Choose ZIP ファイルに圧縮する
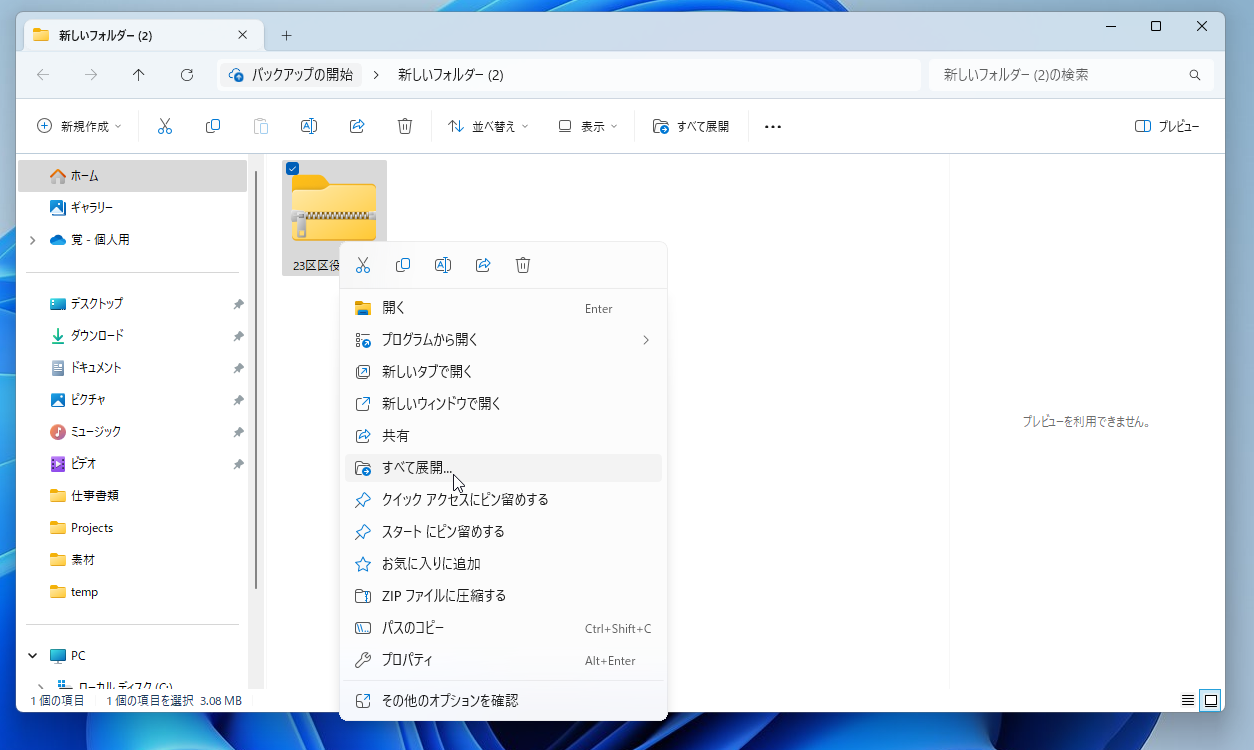The height and width of the screenshot is (750, 1254). [503, 596]
